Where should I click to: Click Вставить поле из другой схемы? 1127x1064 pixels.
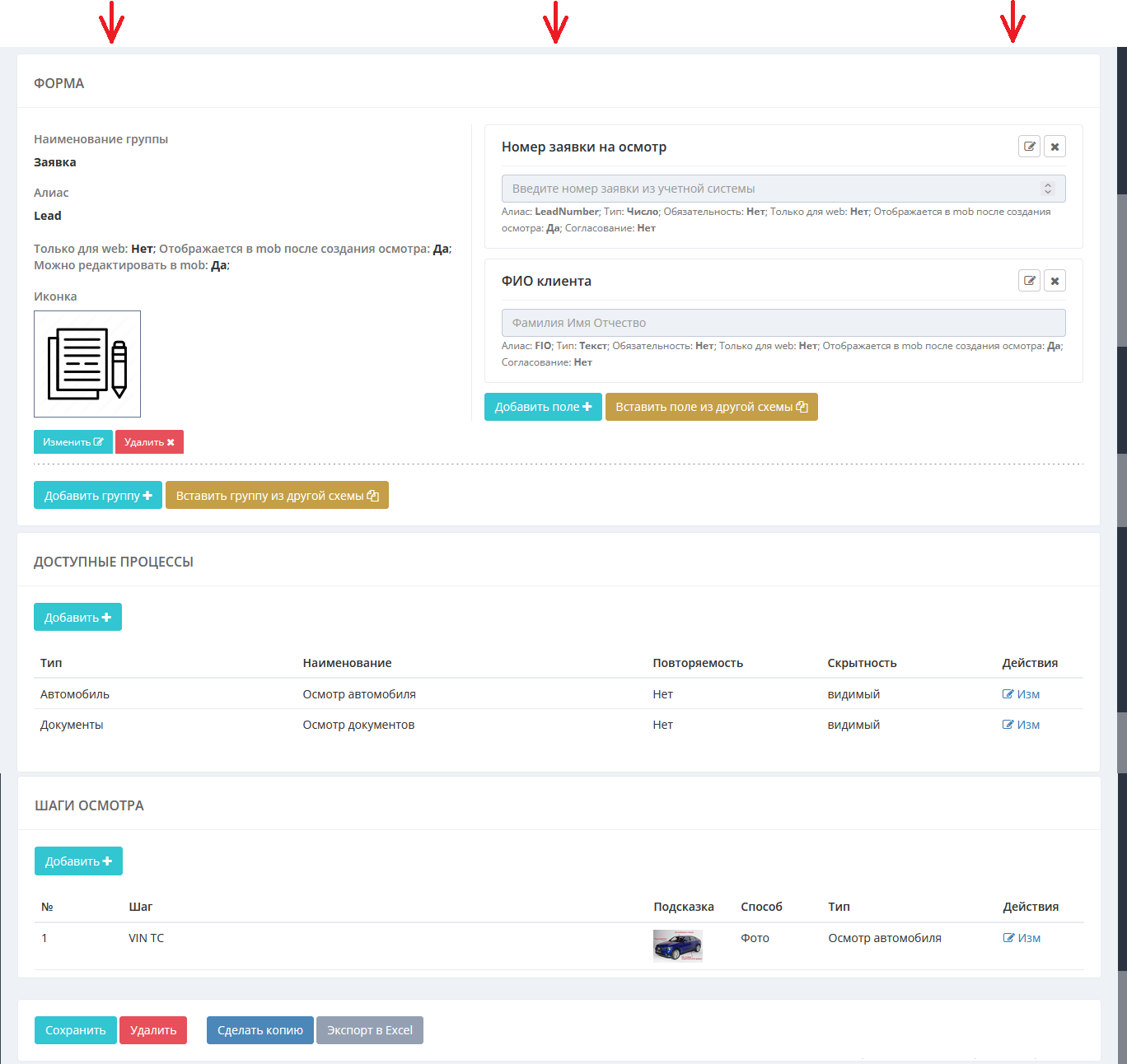click(711, 407)
